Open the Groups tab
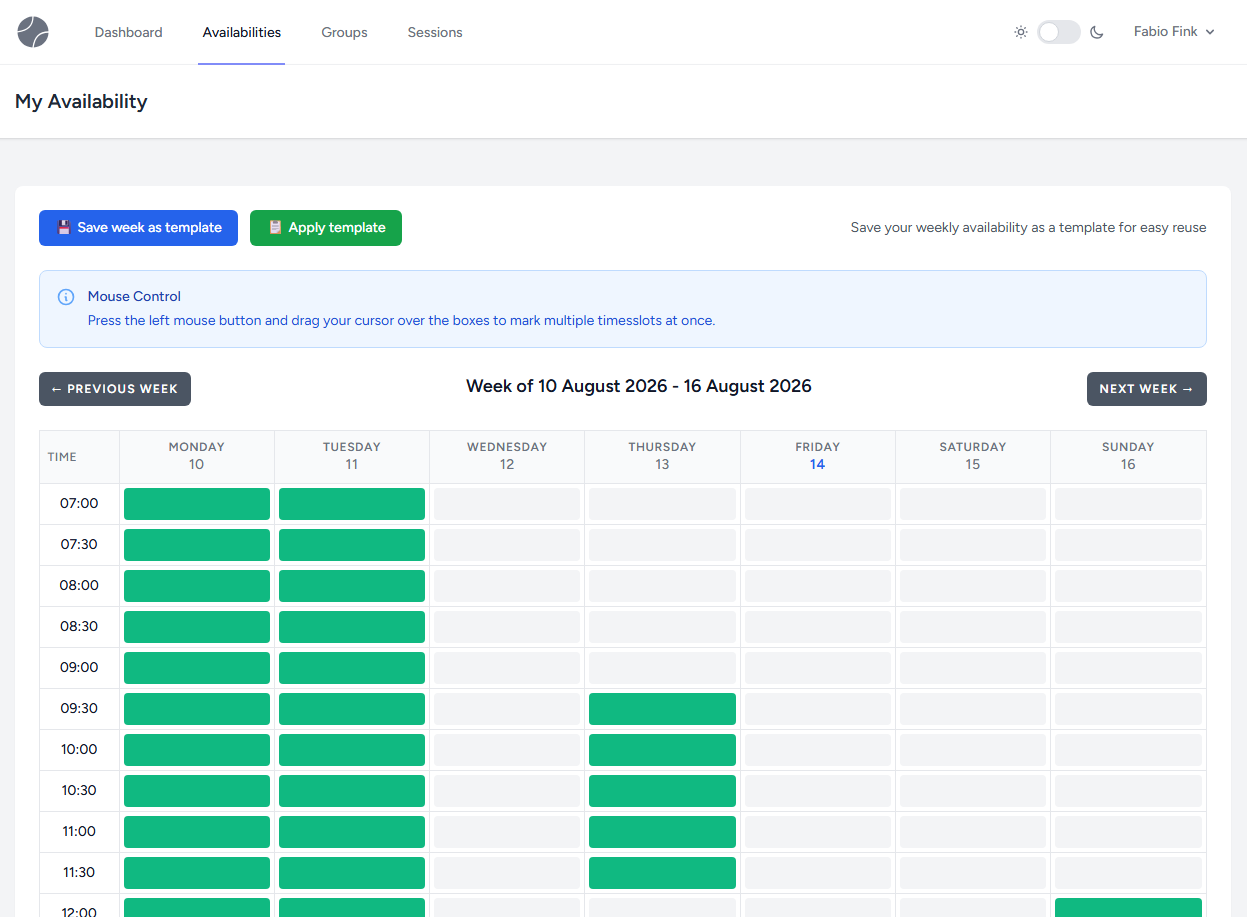Screen dimensions: 1247x917 (344, 32)
